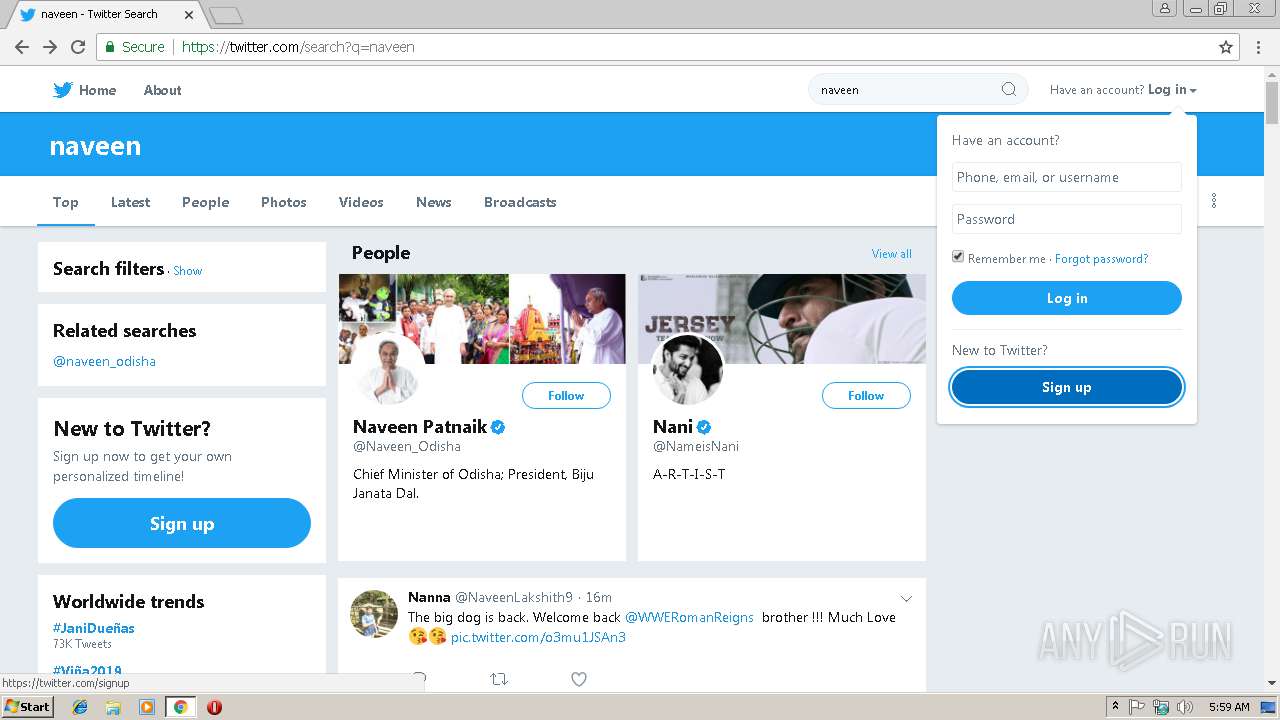Viewport: 1280px width, 720px height.
Task: Click the search magnifier icon
Action: click(1009, 89)
